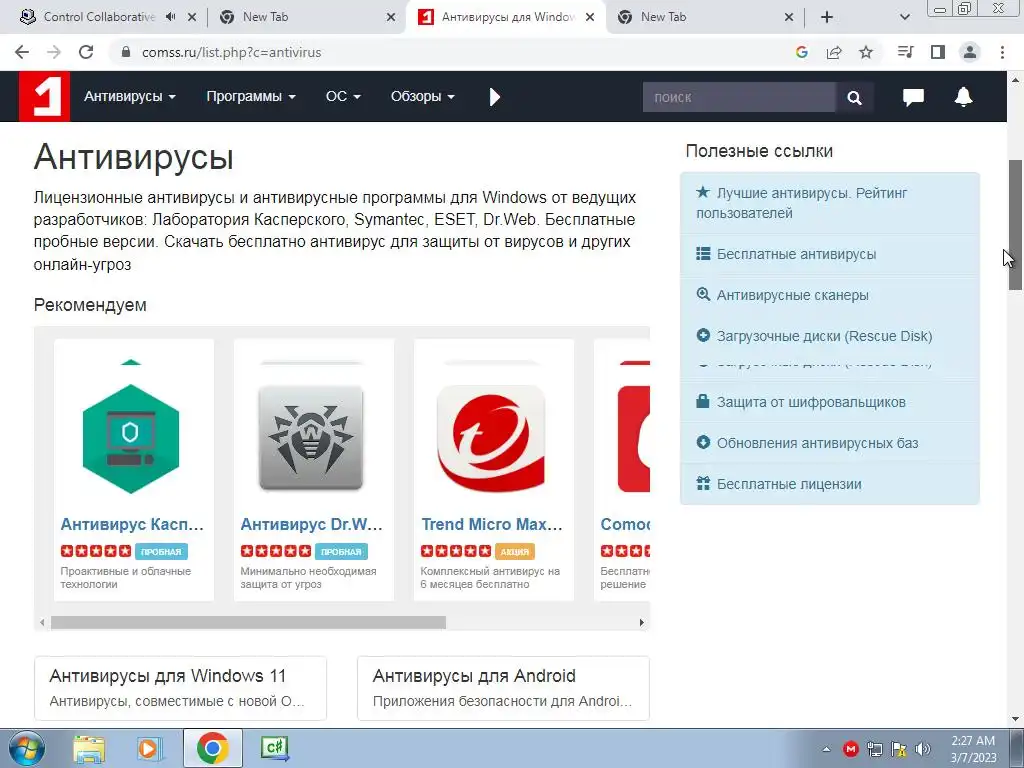Viewport: 1024px width, 768px height.
Task: Open the comments chat bubble icon
Action: click(913, 97)
